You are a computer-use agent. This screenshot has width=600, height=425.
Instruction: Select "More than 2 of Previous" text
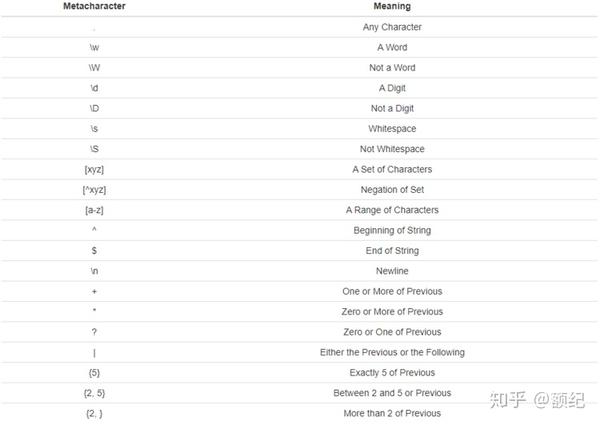(x=391, y=413)
